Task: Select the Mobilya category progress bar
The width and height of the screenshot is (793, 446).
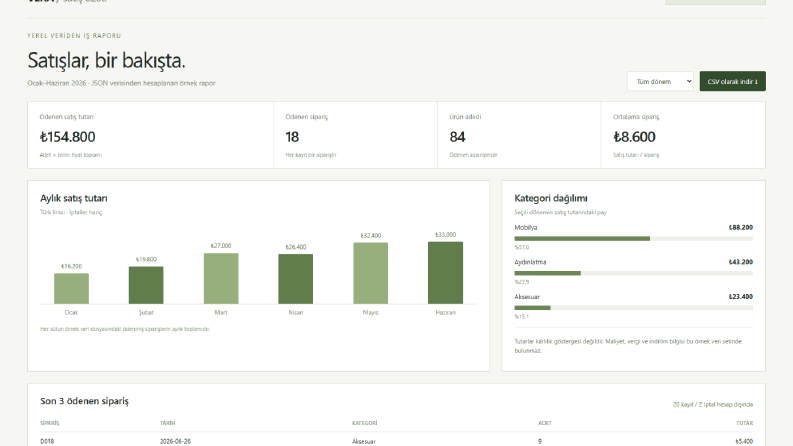Action: 633,238
